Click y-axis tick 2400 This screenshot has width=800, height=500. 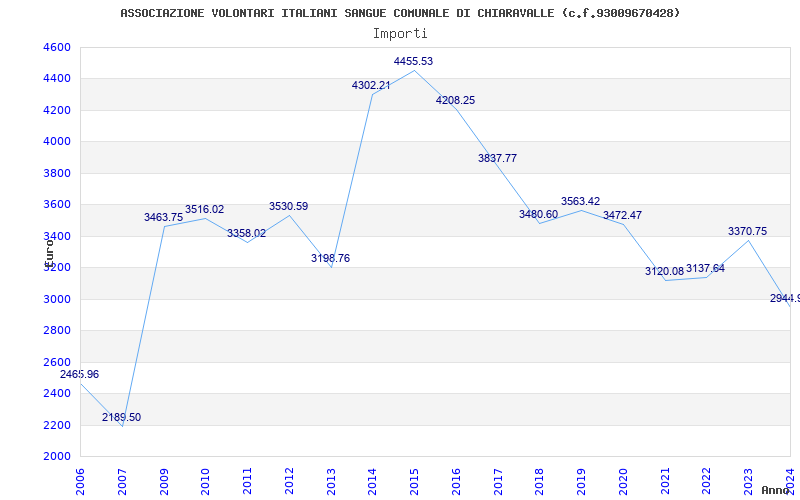click(x=57, y=393)
